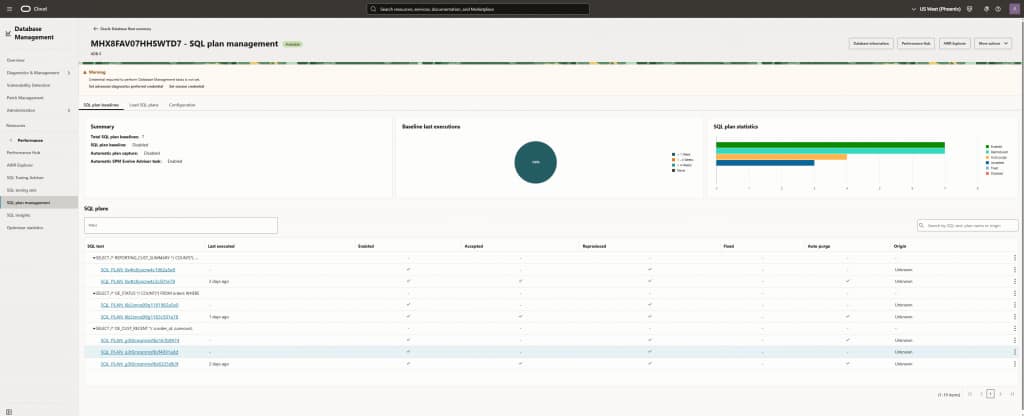Collapse the UE_STATUS query group

(x=93, y=293)
